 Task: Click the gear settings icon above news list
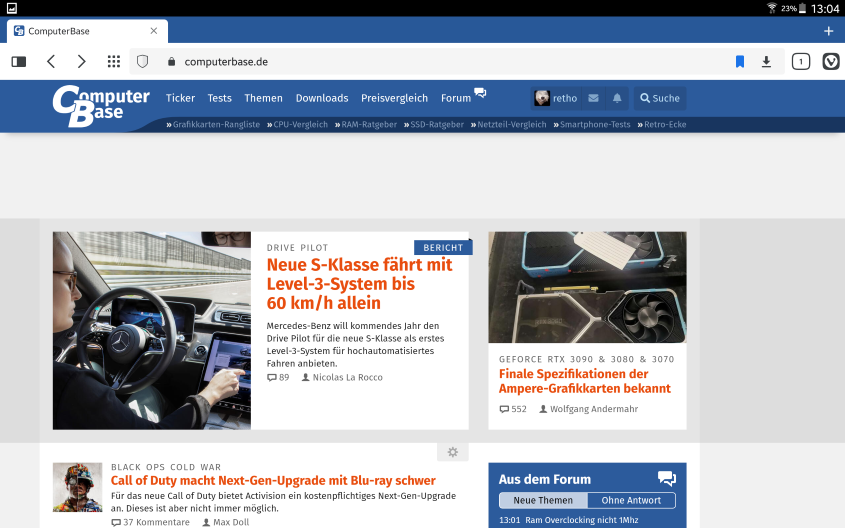point(453,452)
